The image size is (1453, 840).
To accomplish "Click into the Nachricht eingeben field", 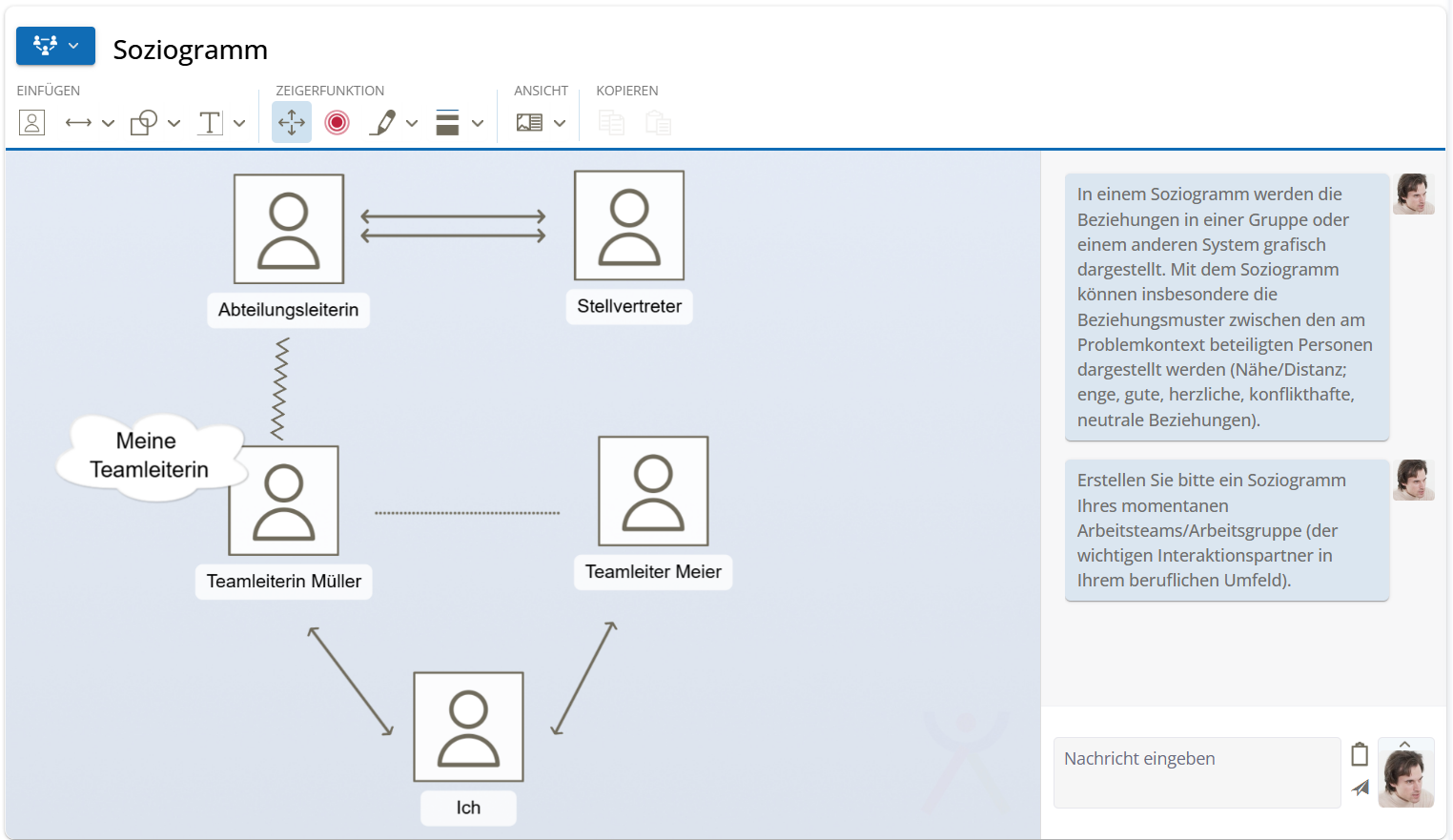I will pyautogui.click(x=1197, y=772).
